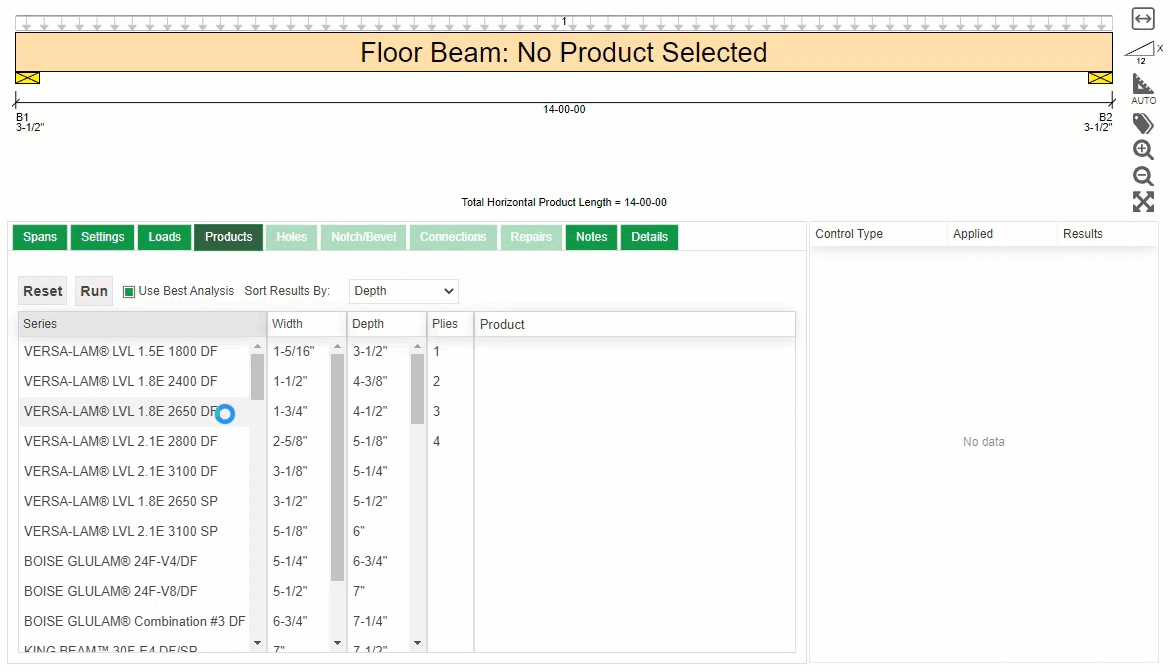Open the Sort Results By dropdown
Screen dimensions: 1170x672
(x=404, y=291)
